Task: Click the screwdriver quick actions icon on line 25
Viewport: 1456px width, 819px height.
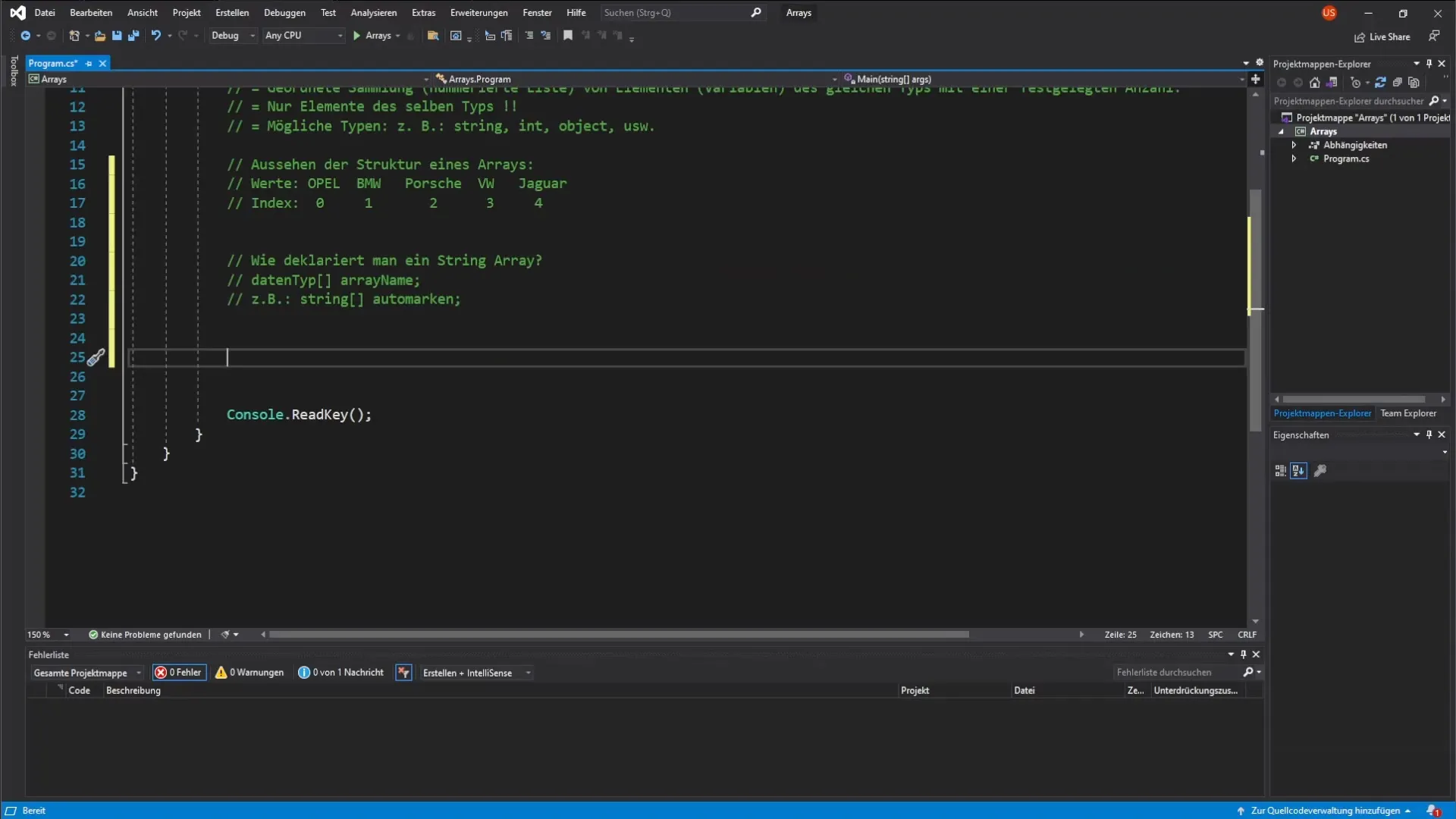Action: click(96, 358)
